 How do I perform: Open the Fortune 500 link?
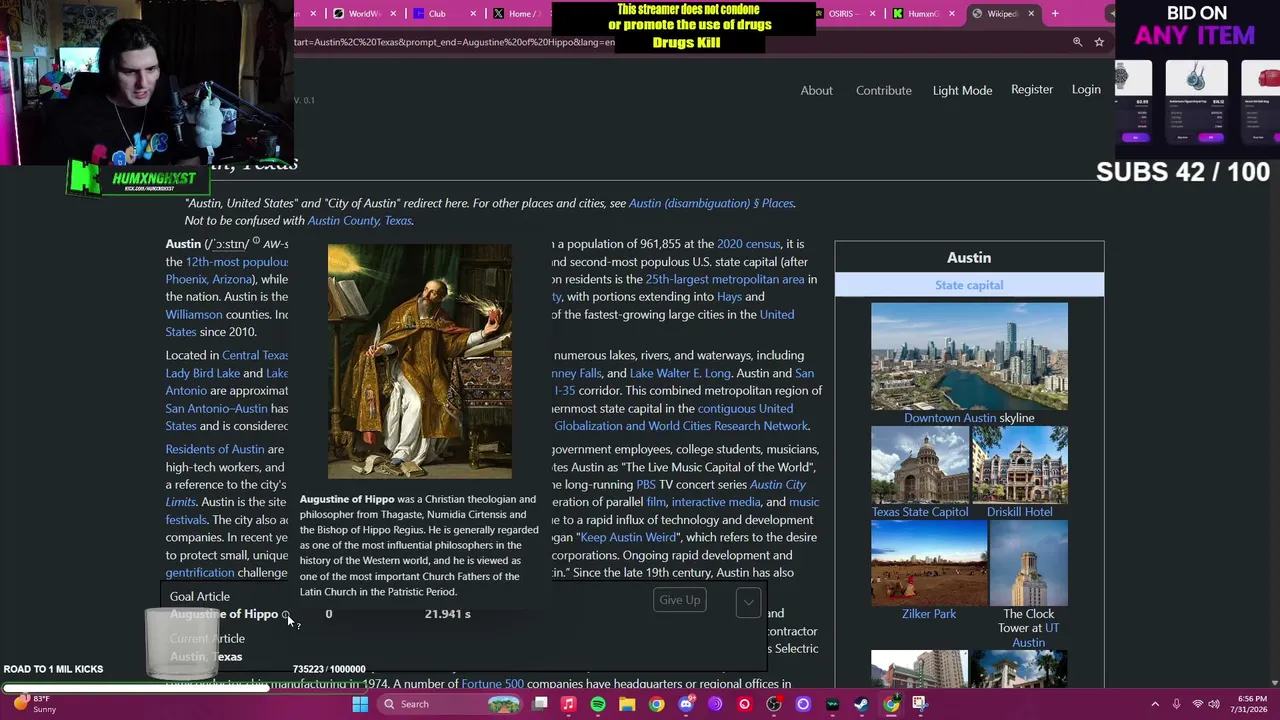coord(492,684)
